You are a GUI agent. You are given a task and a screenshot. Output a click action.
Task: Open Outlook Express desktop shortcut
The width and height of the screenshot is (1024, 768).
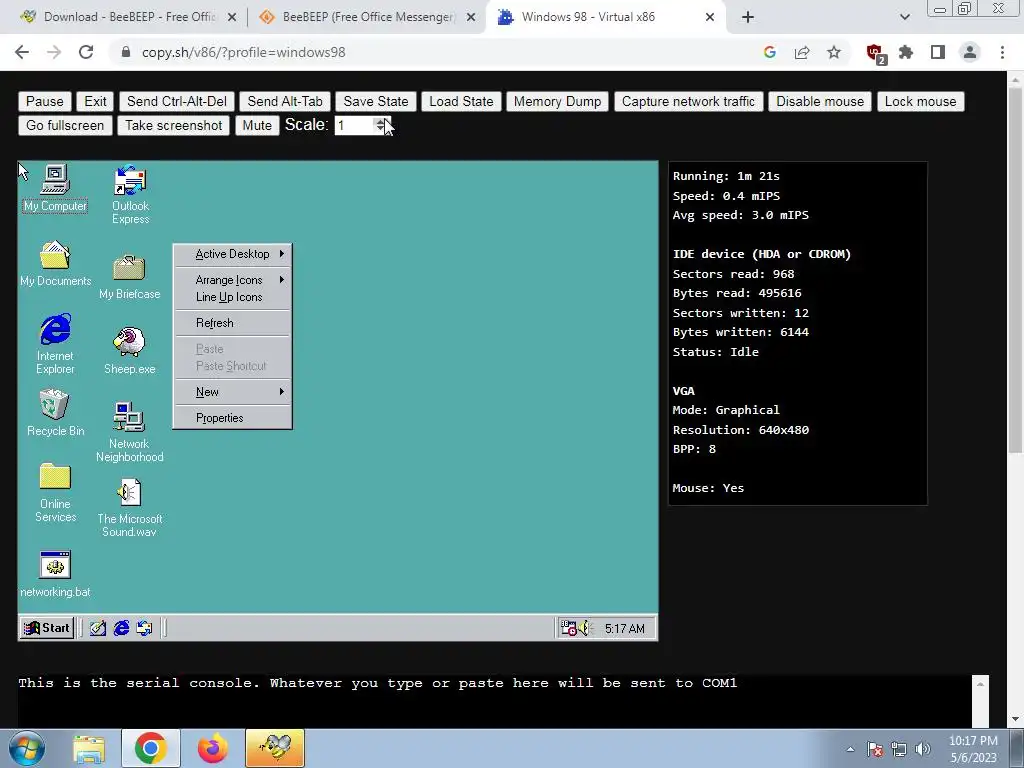pos(130,195)
